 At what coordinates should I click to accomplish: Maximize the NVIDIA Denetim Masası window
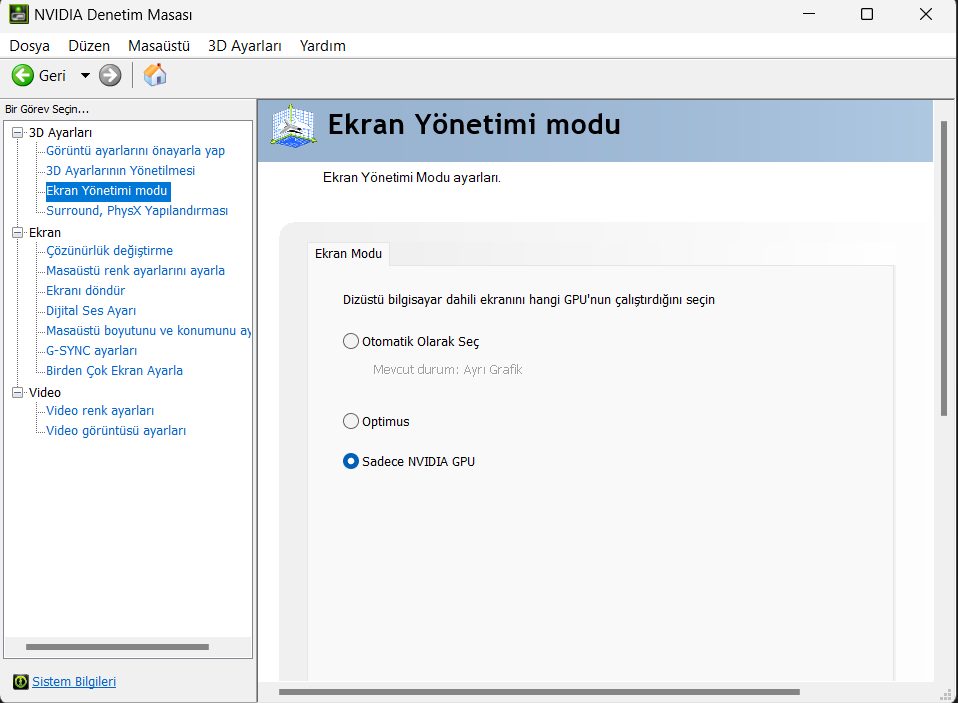pos(866,14)
